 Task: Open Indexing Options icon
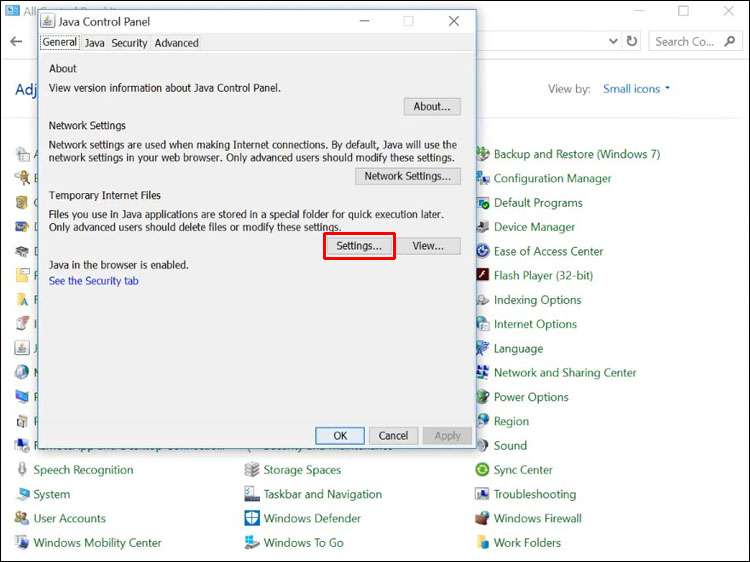483,300
